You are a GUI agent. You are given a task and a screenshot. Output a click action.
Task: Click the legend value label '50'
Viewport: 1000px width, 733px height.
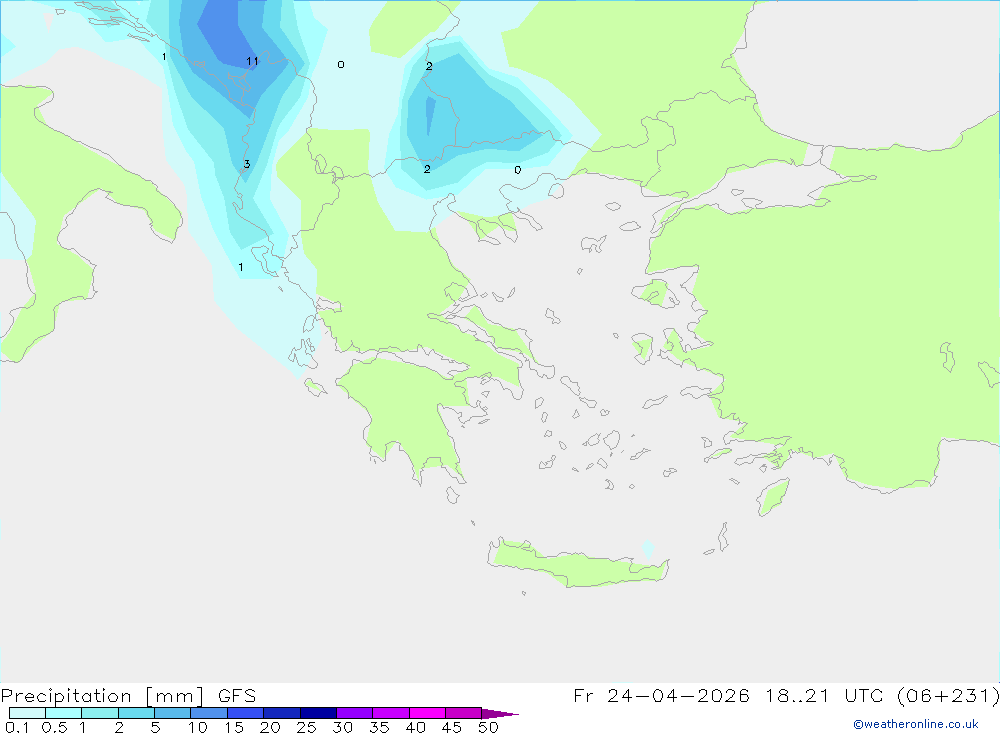488,727
